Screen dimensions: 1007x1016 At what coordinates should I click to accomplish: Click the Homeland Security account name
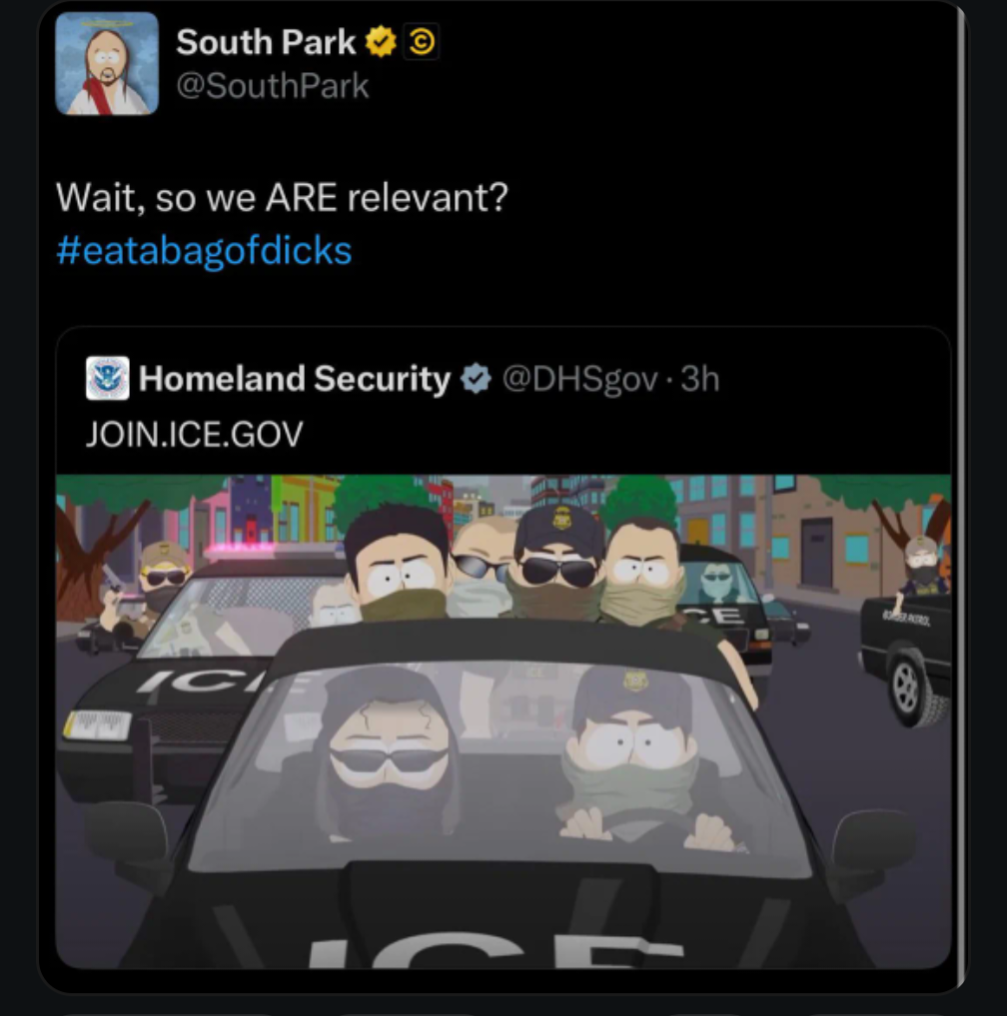295,378
